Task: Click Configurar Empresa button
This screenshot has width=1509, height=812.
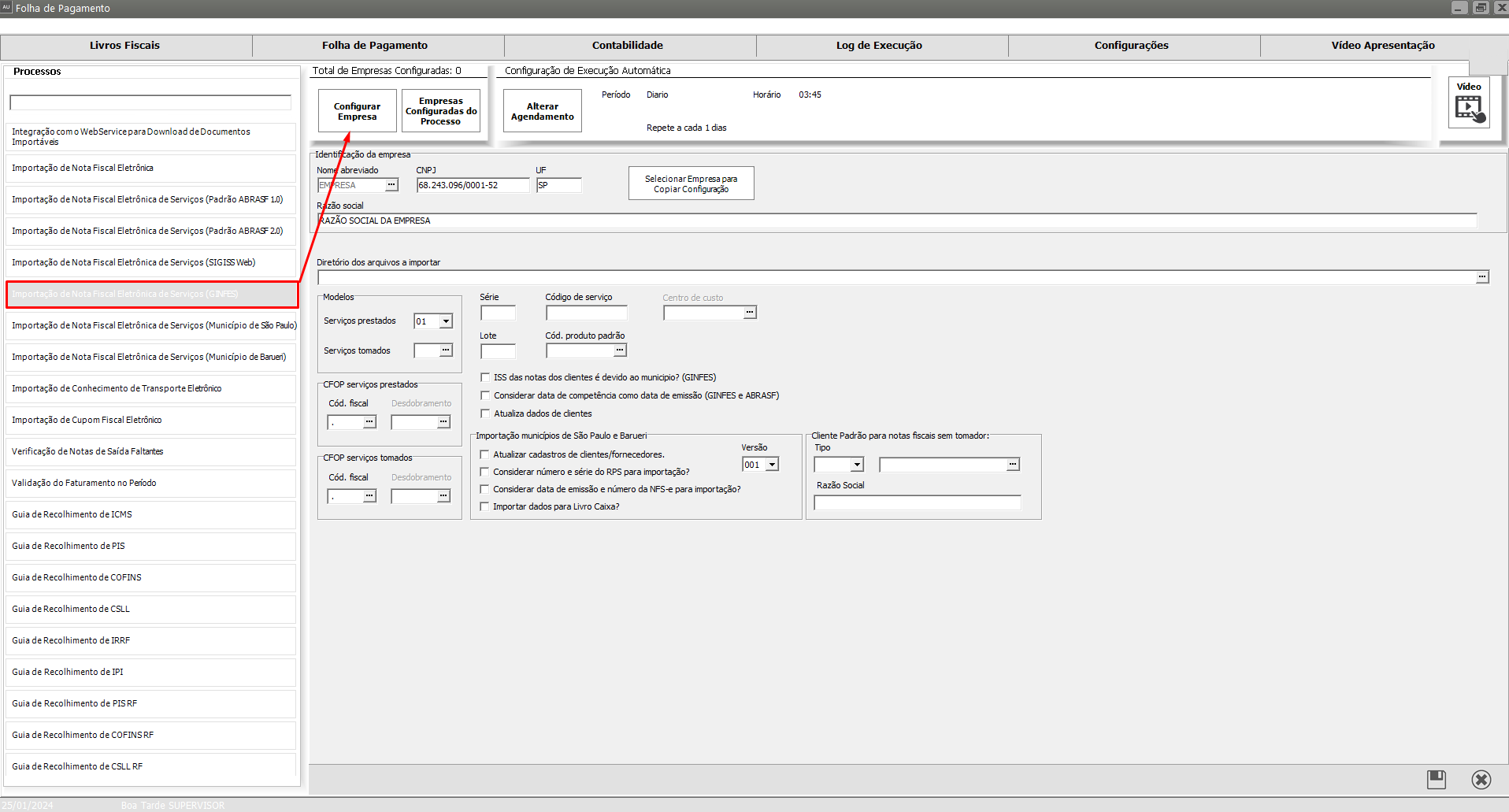Action: [x=358, y=111]
